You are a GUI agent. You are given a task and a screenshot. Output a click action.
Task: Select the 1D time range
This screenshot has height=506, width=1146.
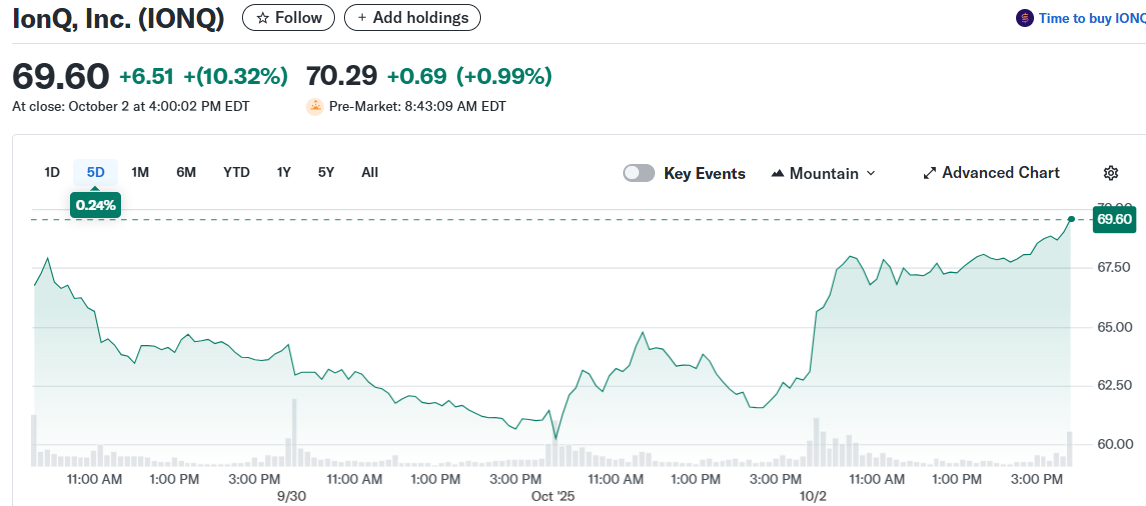52,172
